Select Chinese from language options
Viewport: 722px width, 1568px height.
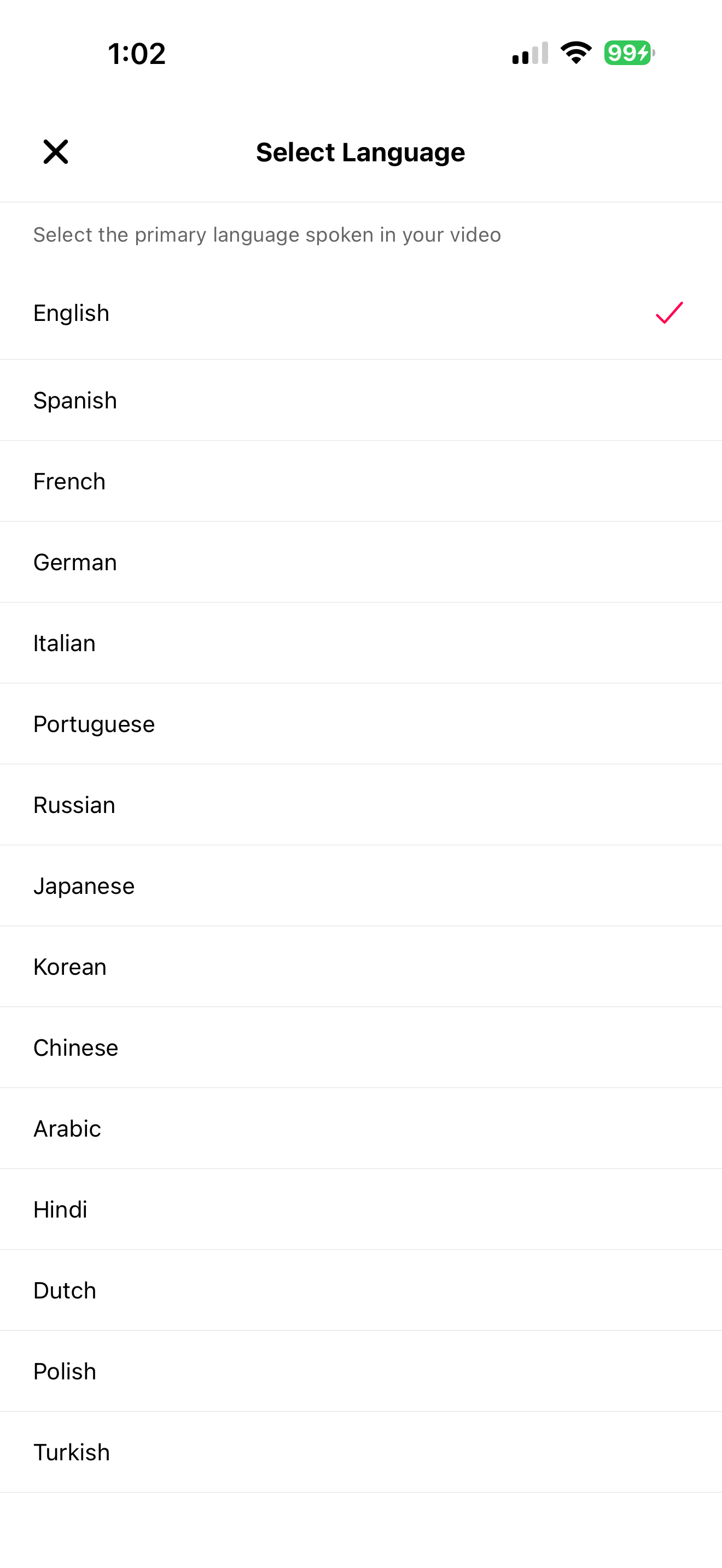point(75,1048)
